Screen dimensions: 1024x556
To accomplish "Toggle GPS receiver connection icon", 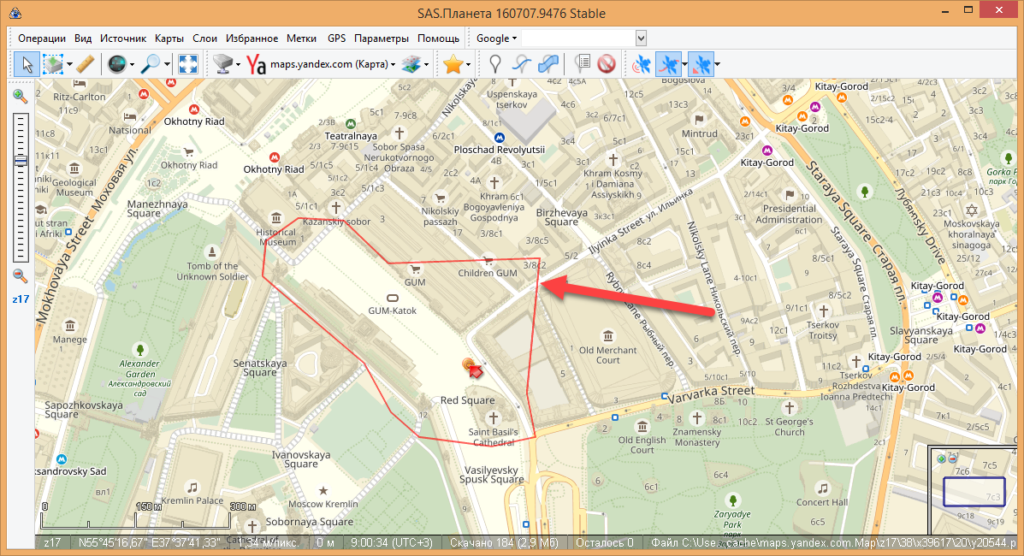I will 639,64.
